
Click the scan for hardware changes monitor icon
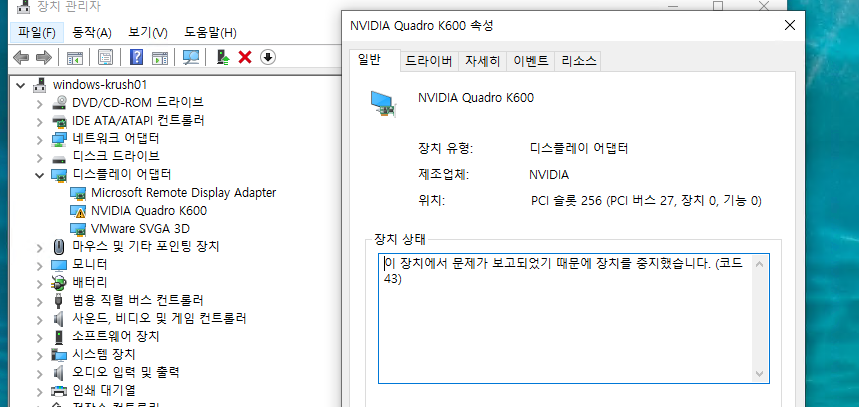tap(191, 57)
